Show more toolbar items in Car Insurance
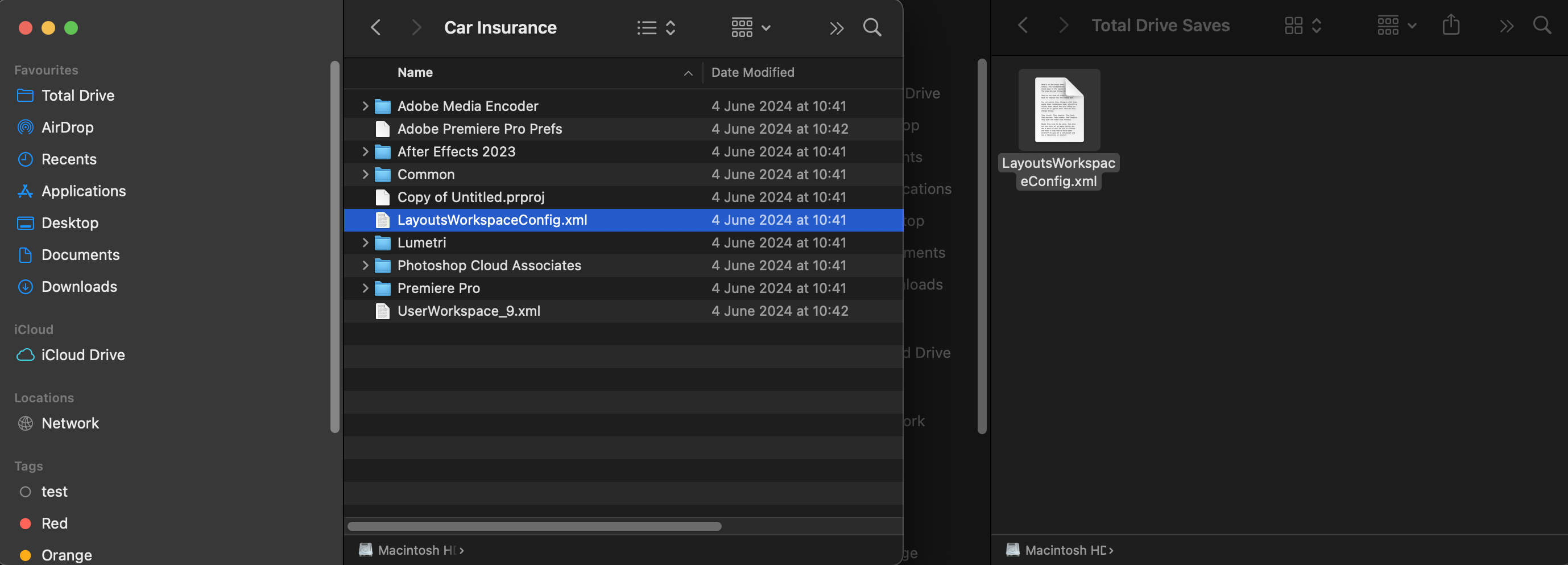Screen dimensions: 1568x565 [837, 28]
